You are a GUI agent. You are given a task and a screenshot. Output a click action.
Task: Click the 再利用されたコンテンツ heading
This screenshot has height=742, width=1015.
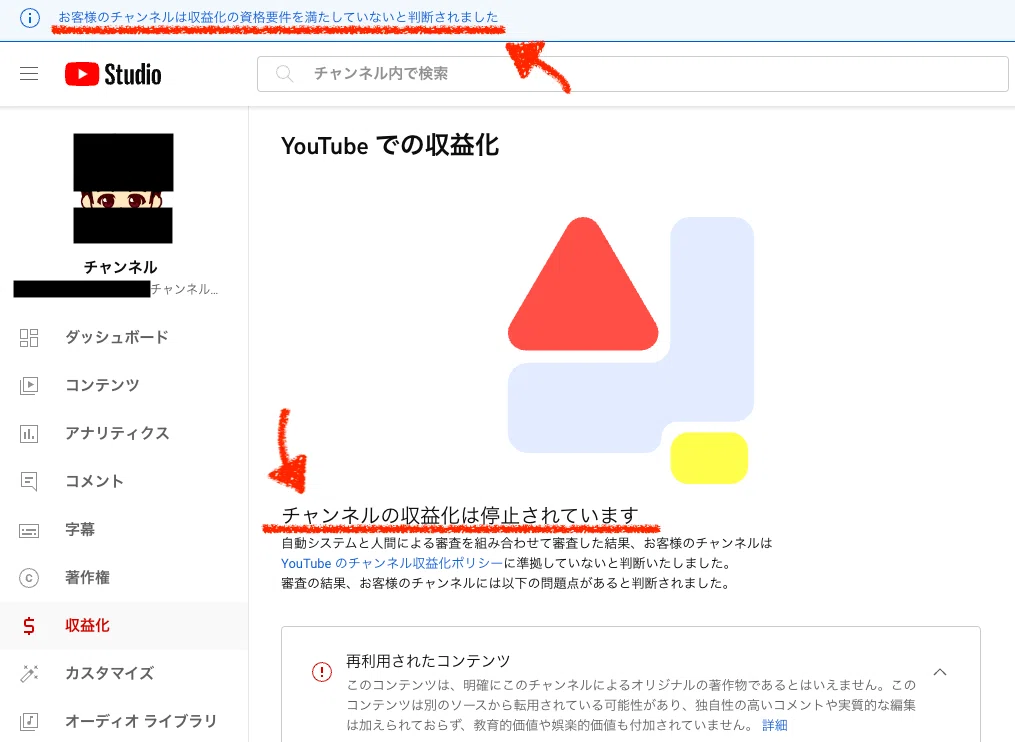[428, 661]
